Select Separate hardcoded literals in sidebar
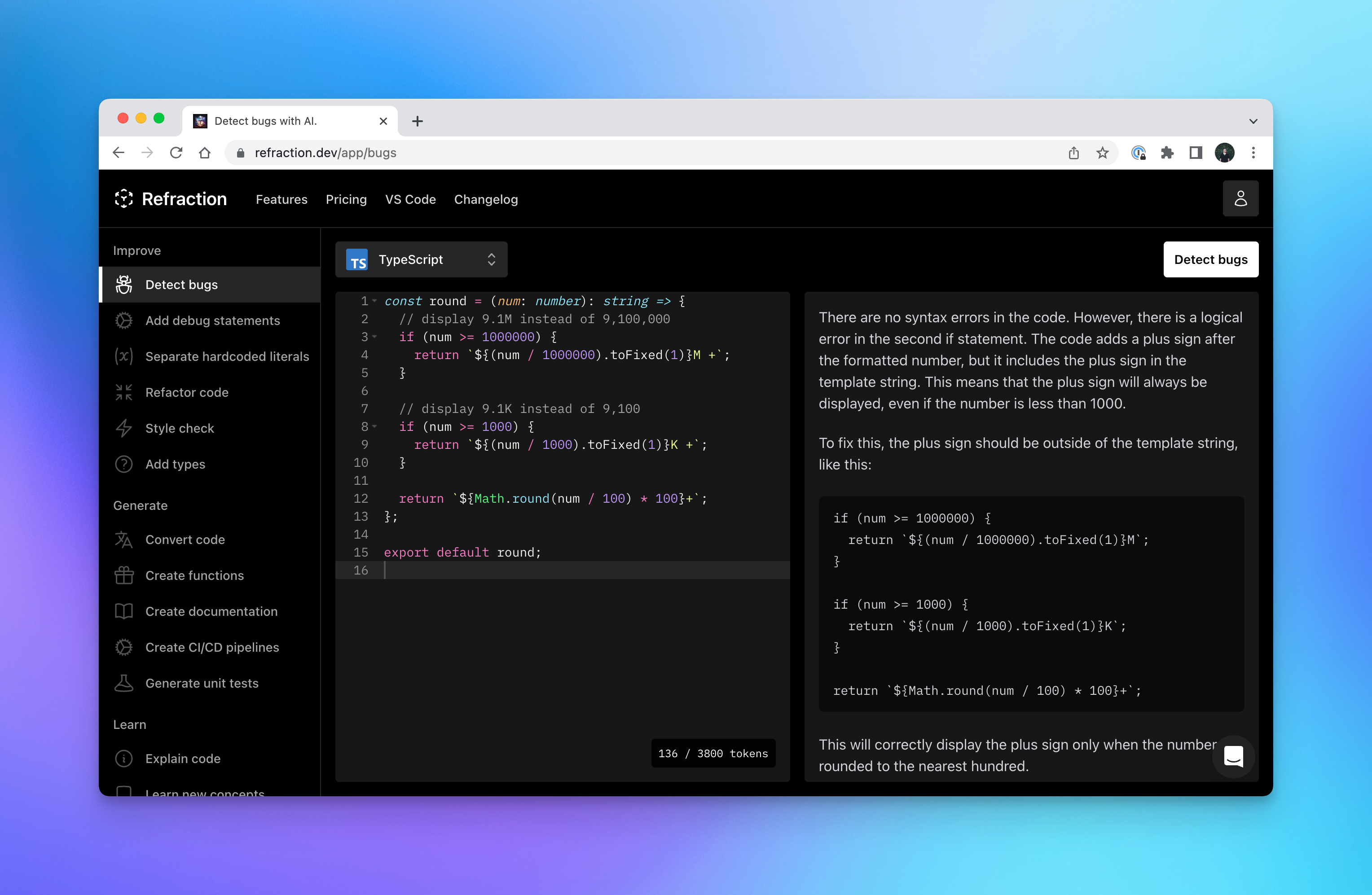The image size is (1372, 895). [x=210, y=356]
